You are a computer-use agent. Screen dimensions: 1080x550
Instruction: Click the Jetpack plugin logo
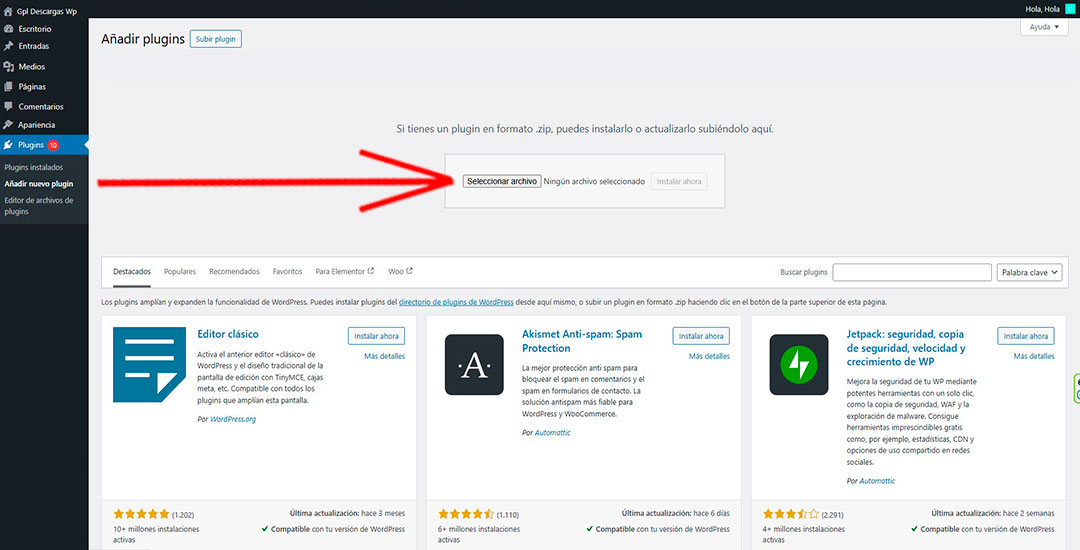click(x=798, y=365)
